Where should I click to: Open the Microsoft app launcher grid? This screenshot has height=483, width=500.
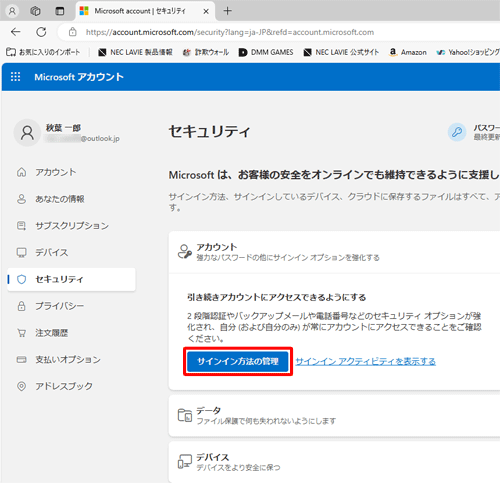[x=15, y=77]
